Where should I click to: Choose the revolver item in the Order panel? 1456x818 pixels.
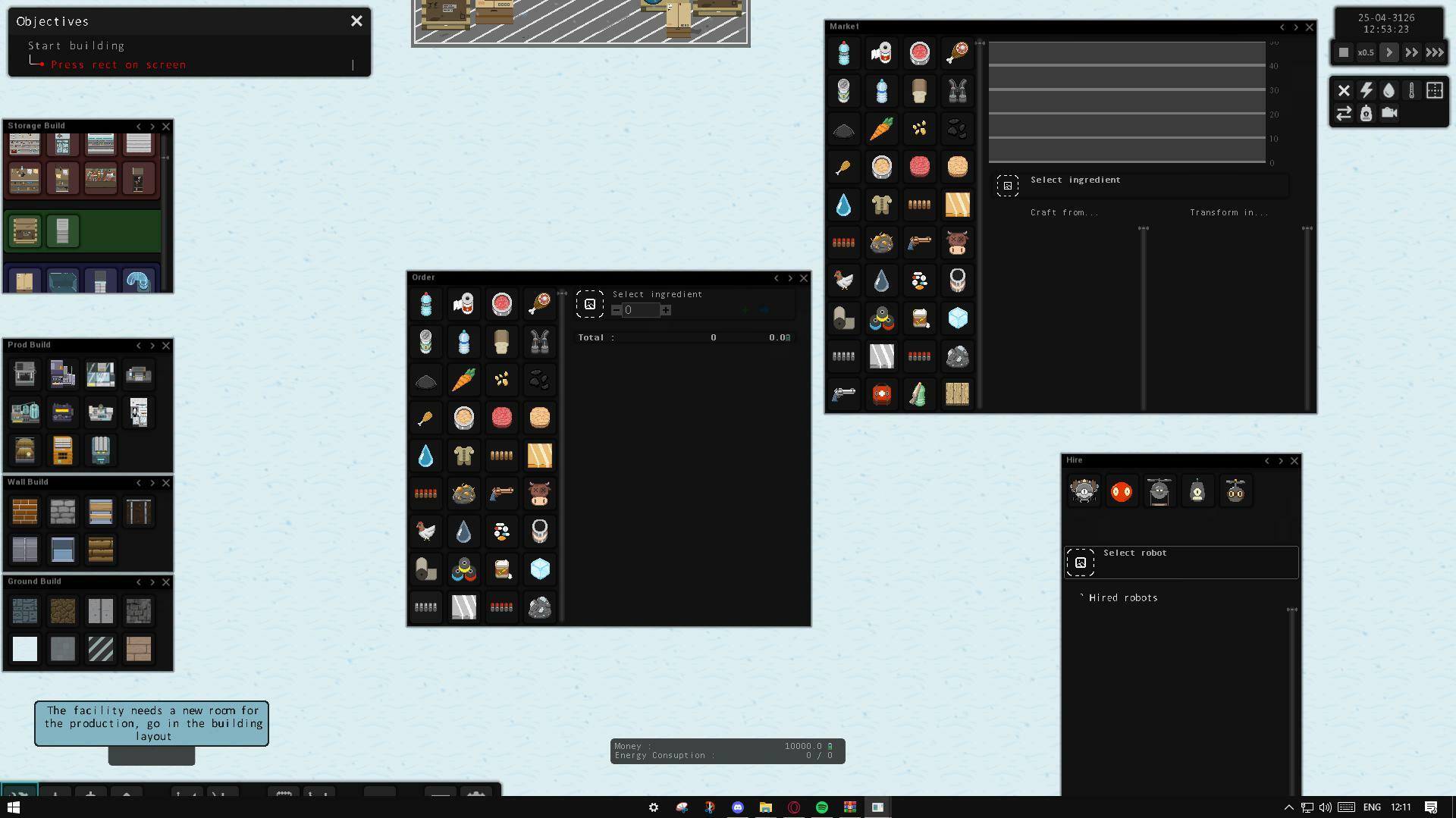click(501, 494)
